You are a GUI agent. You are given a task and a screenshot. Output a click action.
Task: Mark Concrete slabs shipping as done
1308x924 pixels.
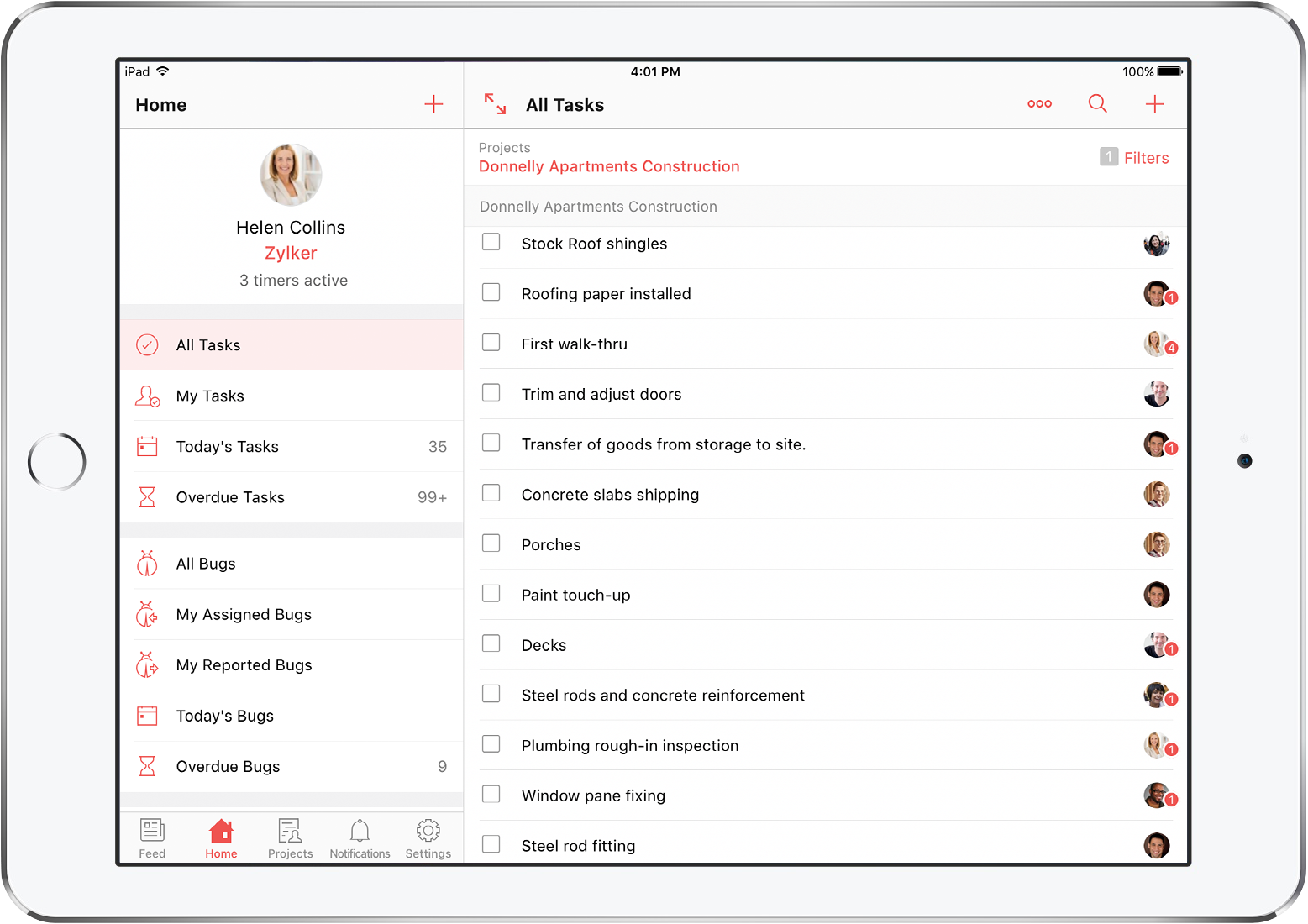click(x=491, y=493)
